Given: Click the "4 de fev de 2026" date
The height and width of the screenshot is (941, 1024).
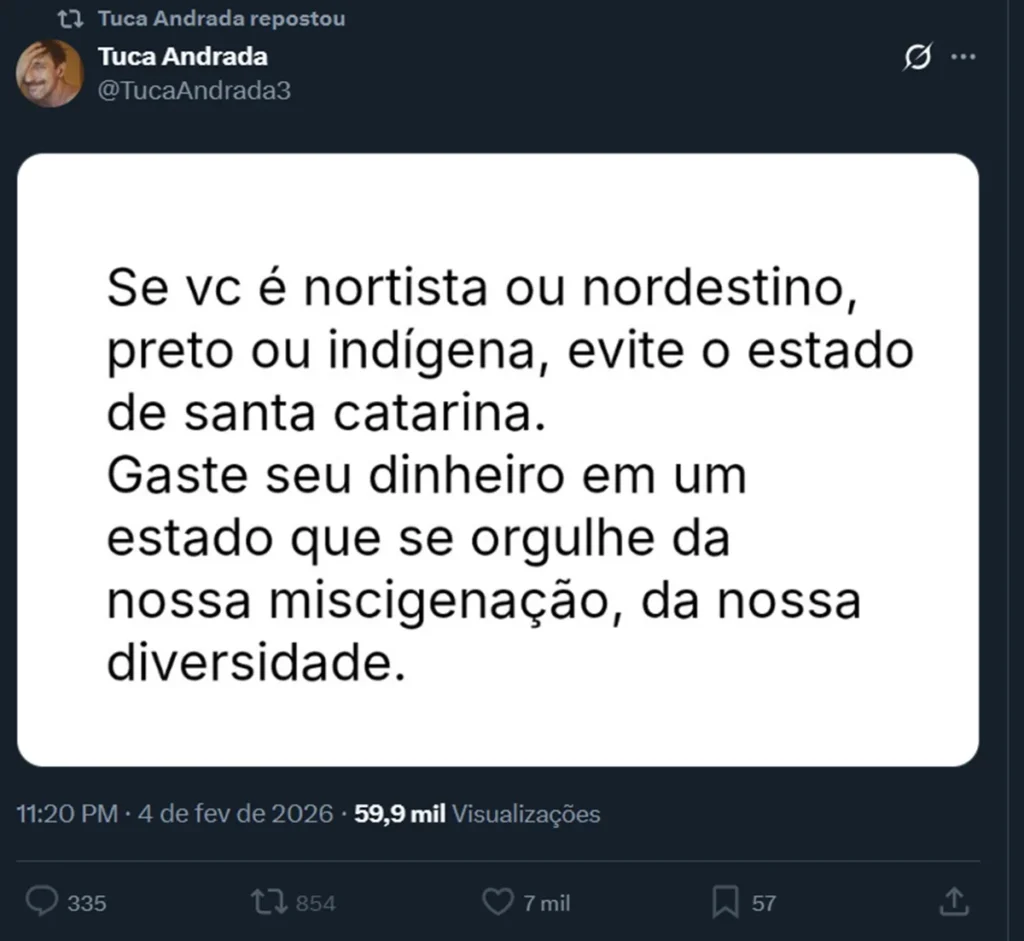Looking at the screenshot, I should tap(234, 814).
